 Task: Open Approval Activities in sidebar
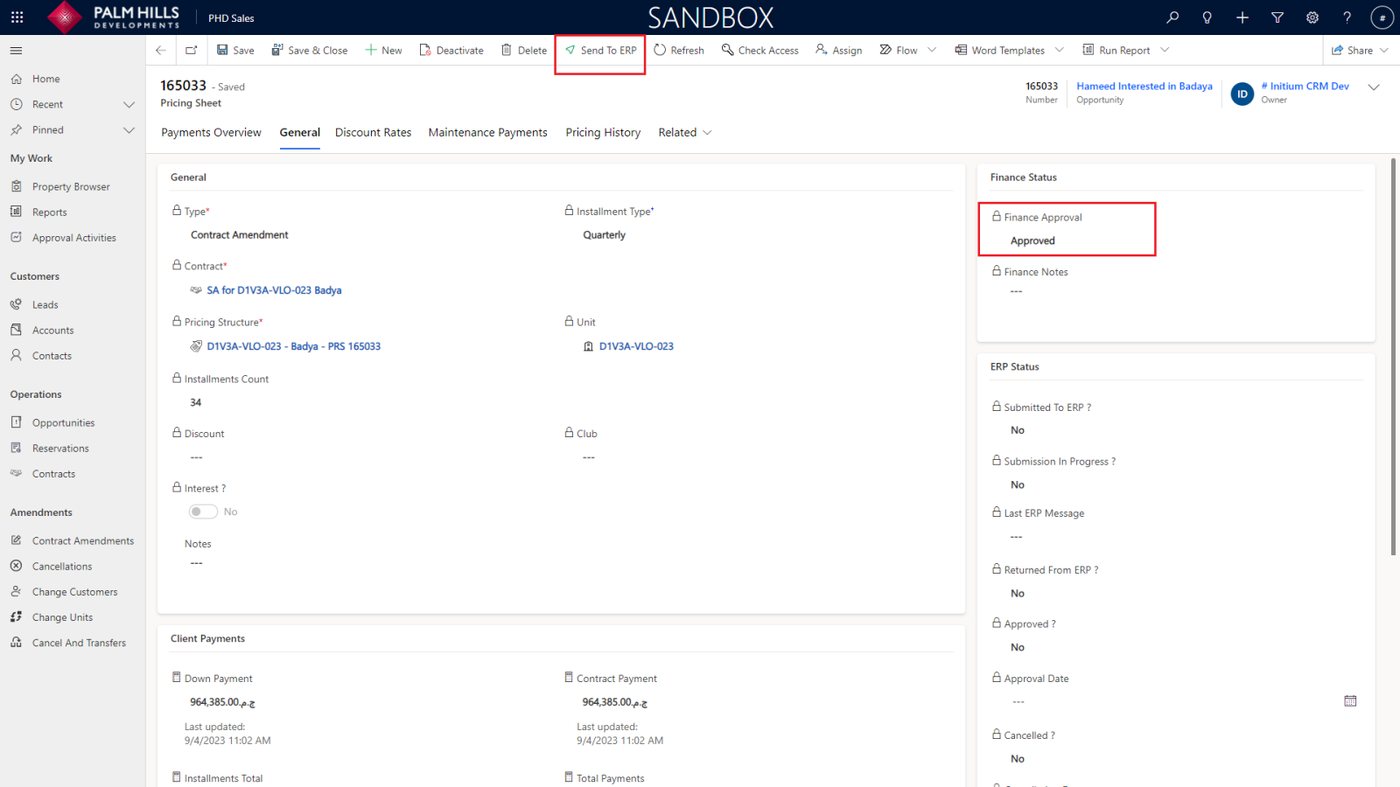click(x=72, y=238)
